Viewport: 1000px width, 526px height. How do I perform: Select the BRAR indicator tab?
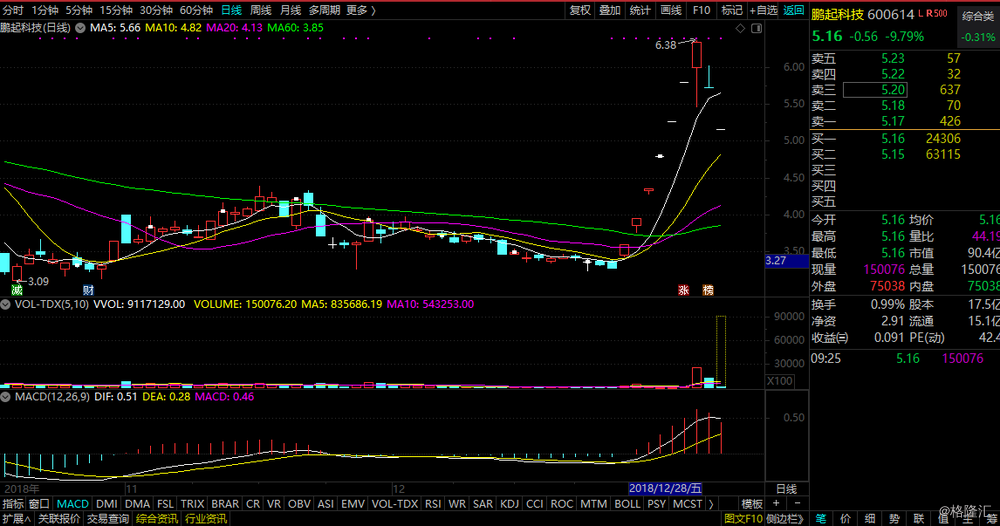pos(225,504)
